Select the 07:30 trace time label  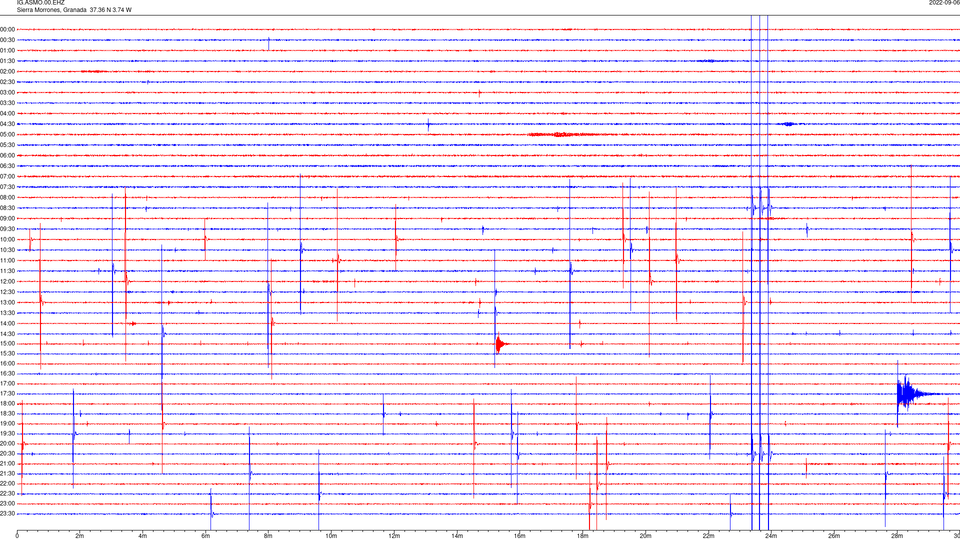coord(8,187)
